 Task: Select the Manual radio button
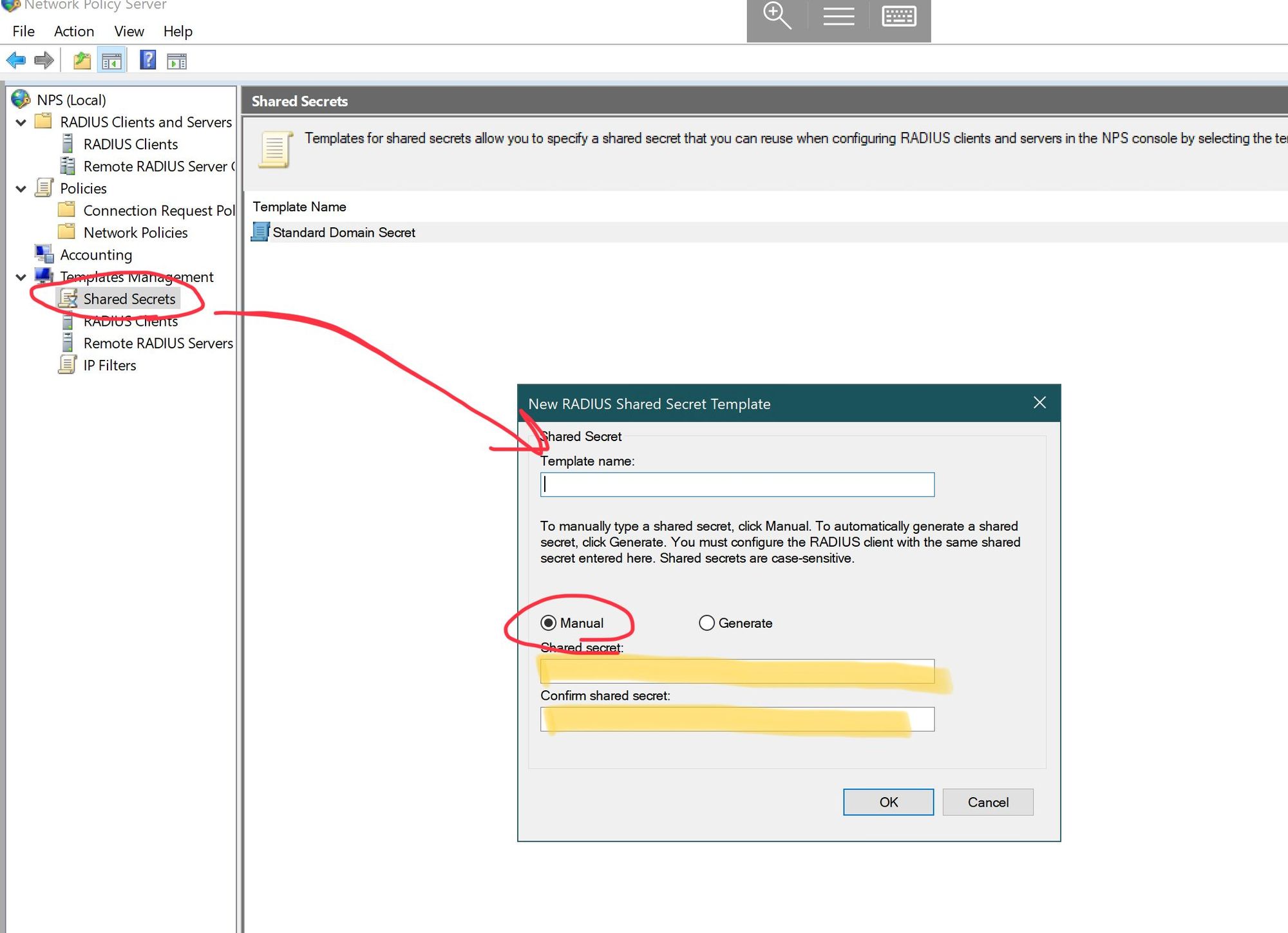click(549, 623)
